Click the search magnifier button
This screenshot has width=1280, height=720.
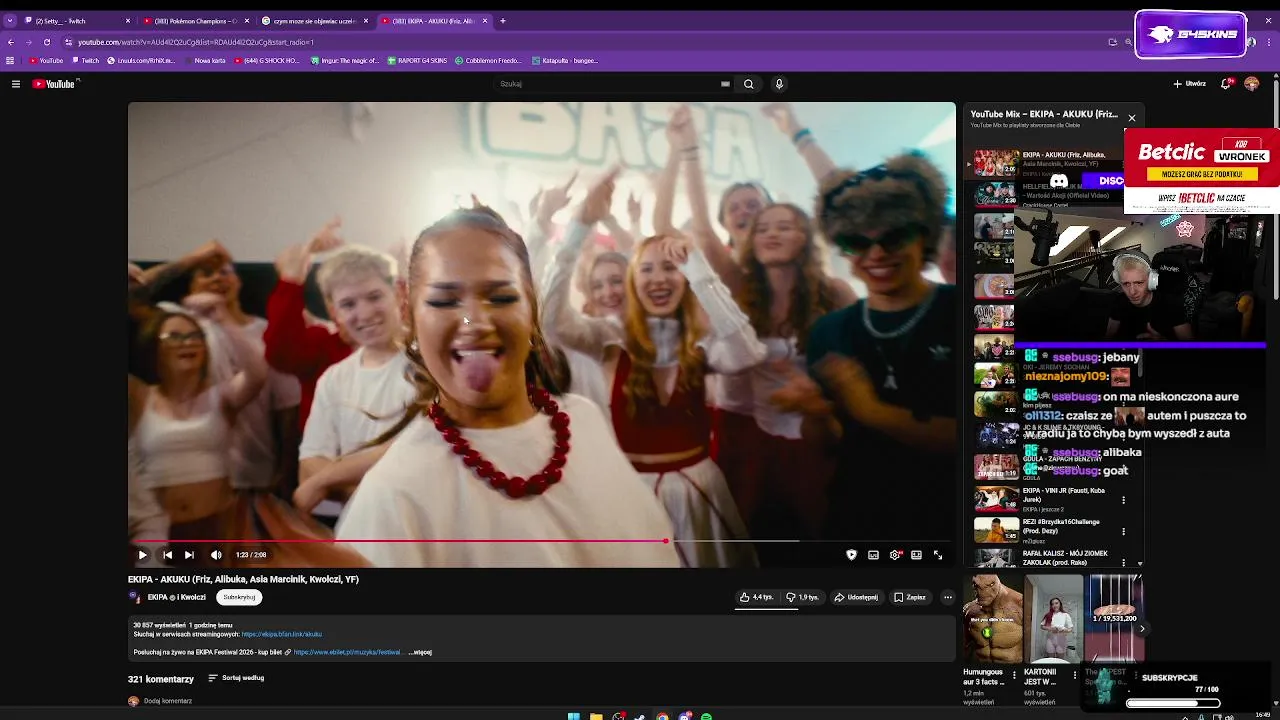(748, 84)
